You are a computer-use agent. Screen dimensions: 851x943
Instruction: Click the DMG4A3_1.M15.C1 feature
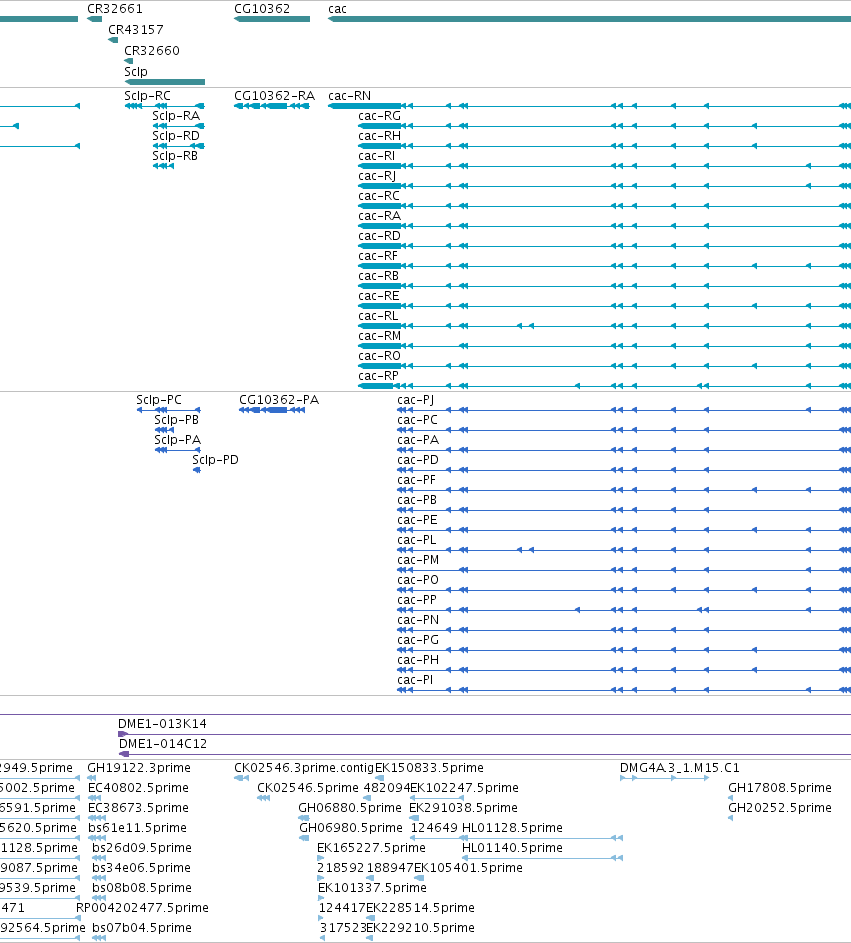pyautogui.click(x=665, y=778)
